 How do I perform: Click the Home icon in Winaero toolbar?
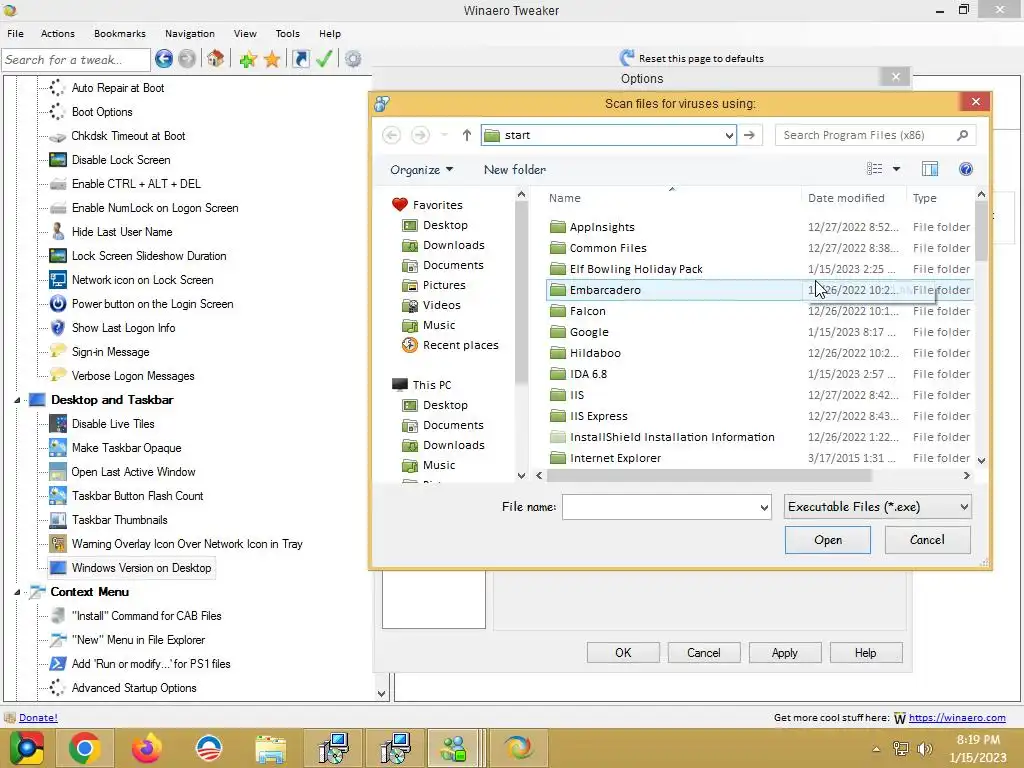(x=216, y=59)
